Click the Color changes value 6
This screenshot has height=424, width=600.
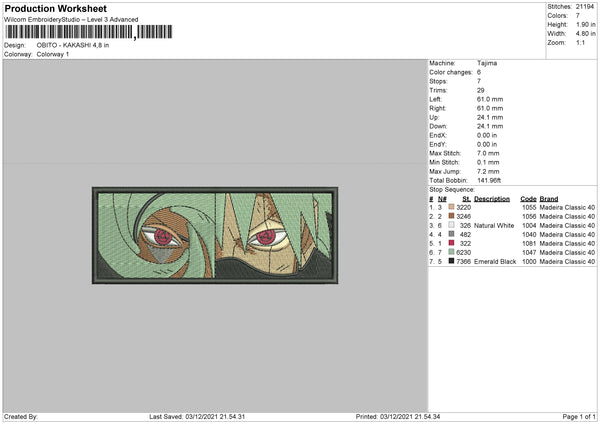(x=479, y=72)
